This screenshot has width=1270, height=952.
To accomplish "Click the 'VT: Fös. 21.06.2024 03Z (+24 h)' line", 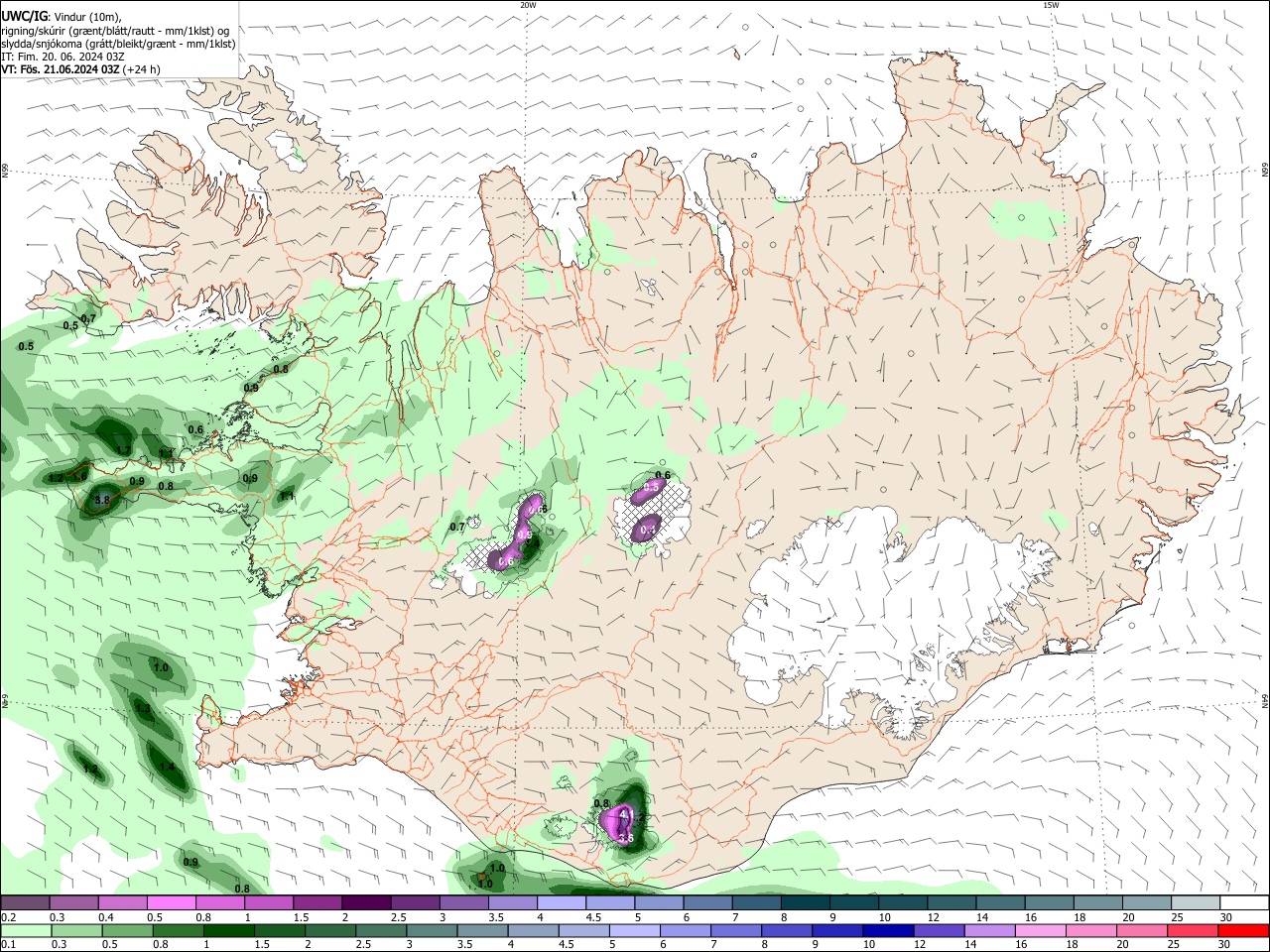I will click(x=80, y=69).
